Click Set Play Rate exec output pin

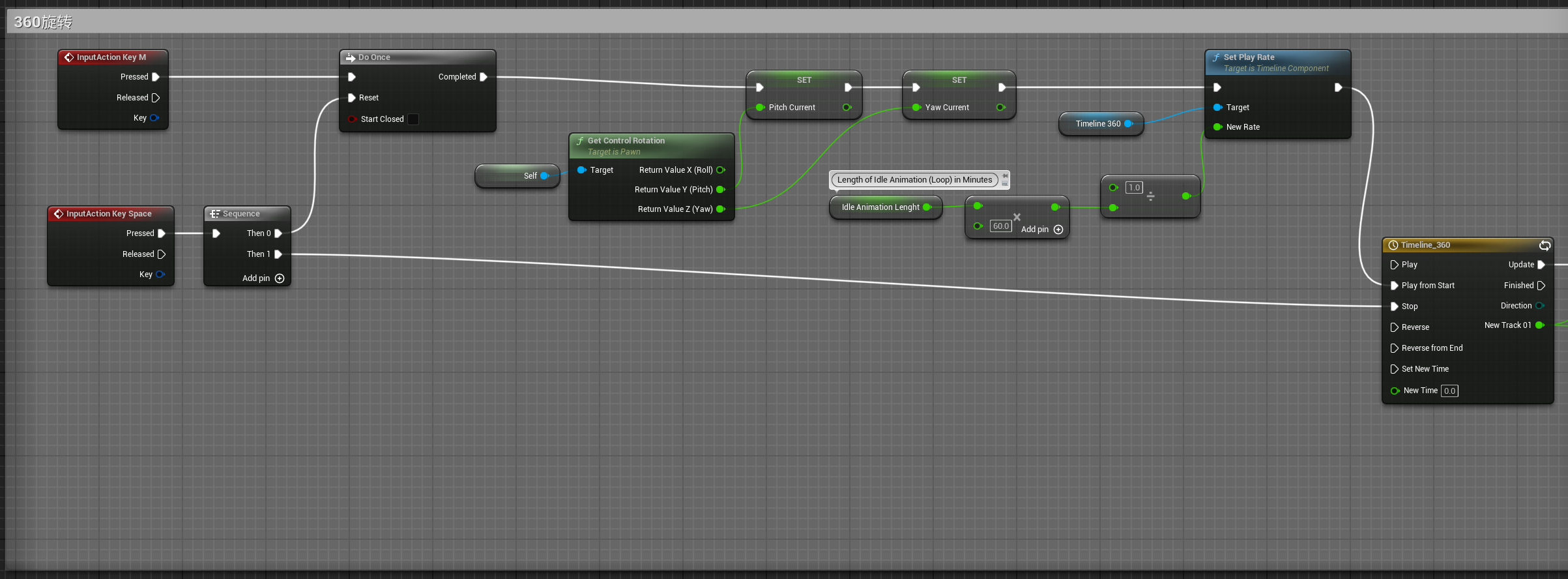pos(1338,87)
